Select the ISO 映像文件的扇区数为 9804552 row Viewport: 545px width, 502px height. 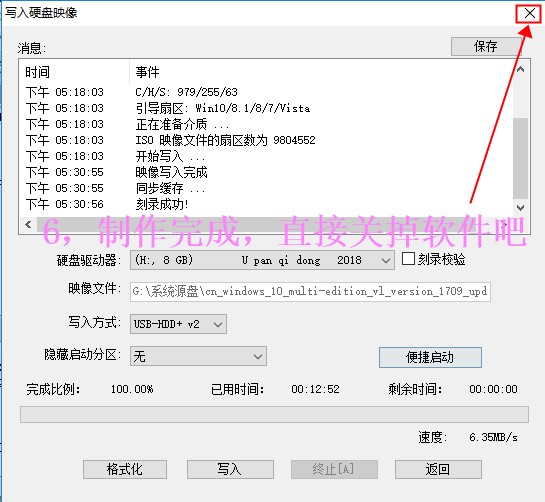point(267,140)
